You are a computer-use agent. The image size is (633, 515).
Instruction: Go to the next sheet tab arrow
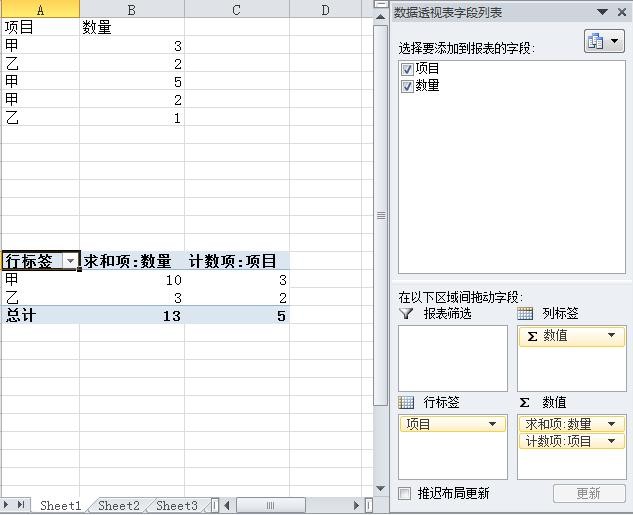[x=6, y=505]
